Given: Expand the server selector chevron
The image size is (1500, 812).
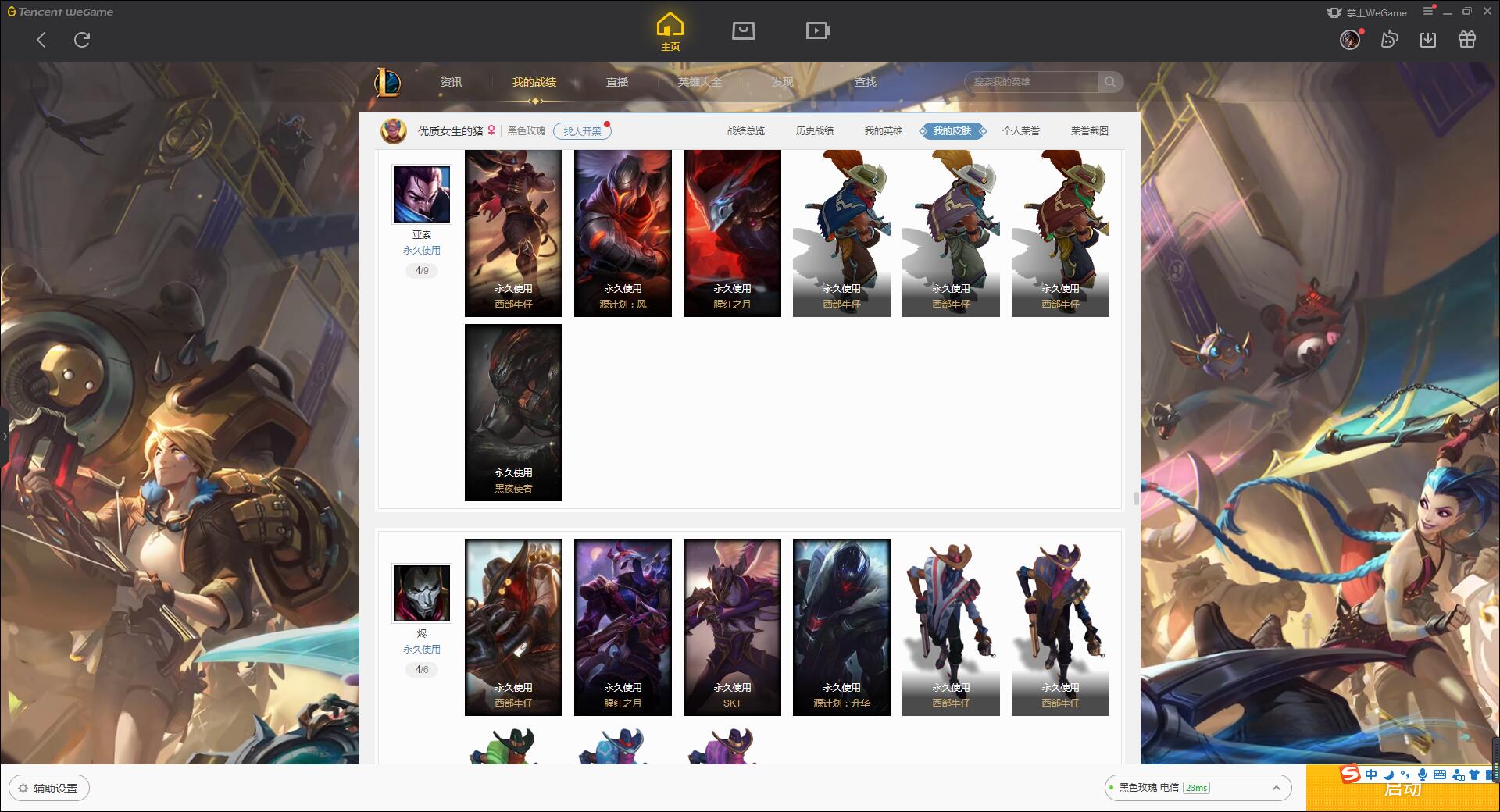Looking at the screenshot, I should tap(1276, 788).
